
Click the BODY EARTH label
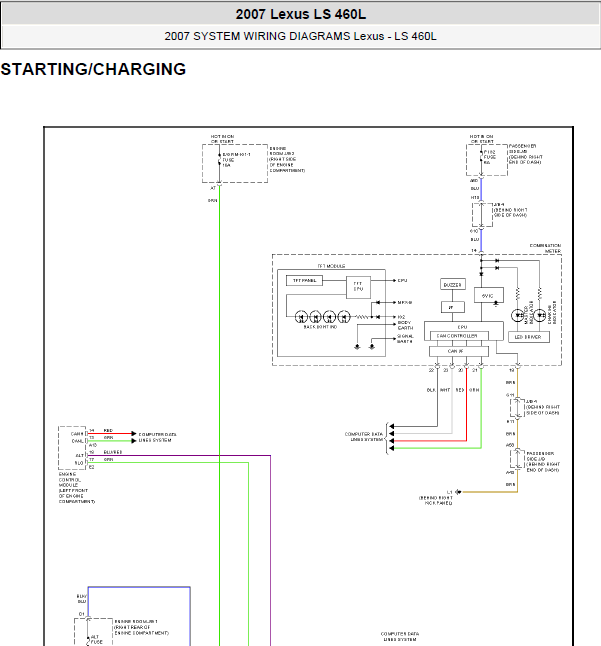click(405, 325)
